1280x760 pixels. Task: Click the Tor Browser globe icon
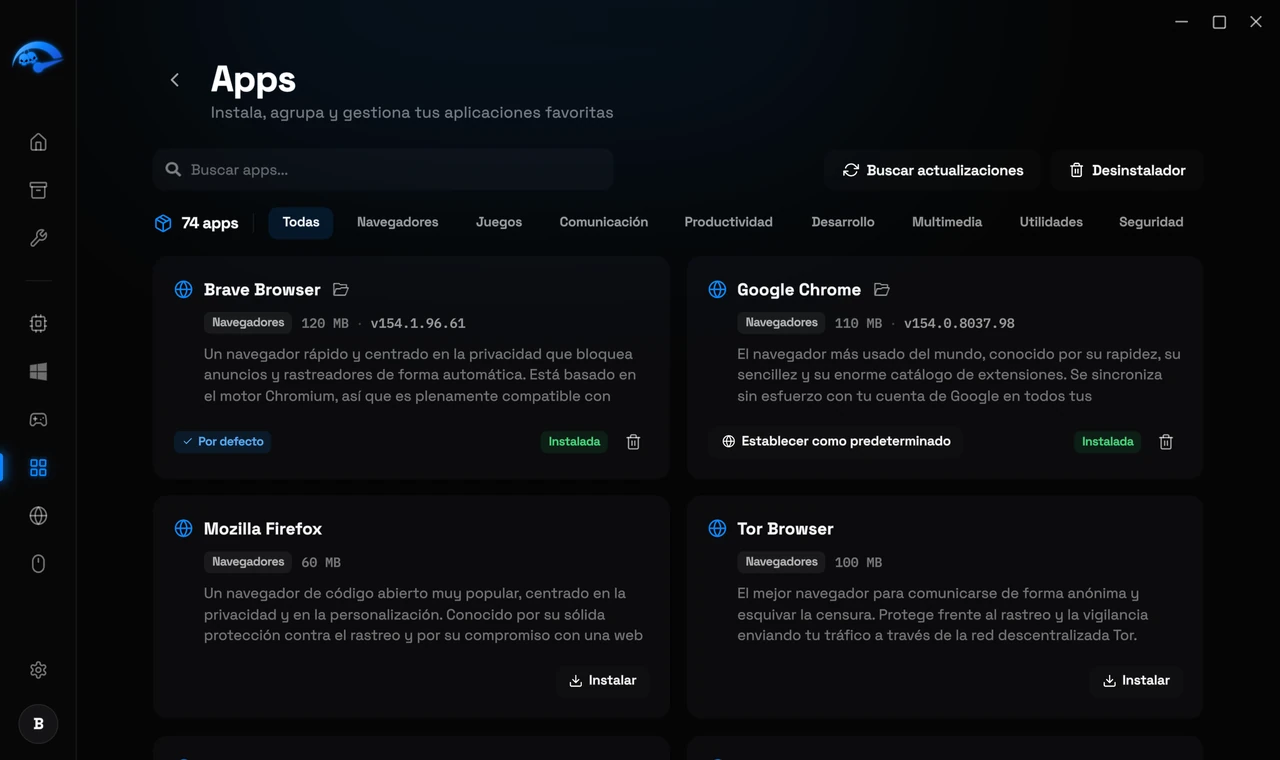717,528
